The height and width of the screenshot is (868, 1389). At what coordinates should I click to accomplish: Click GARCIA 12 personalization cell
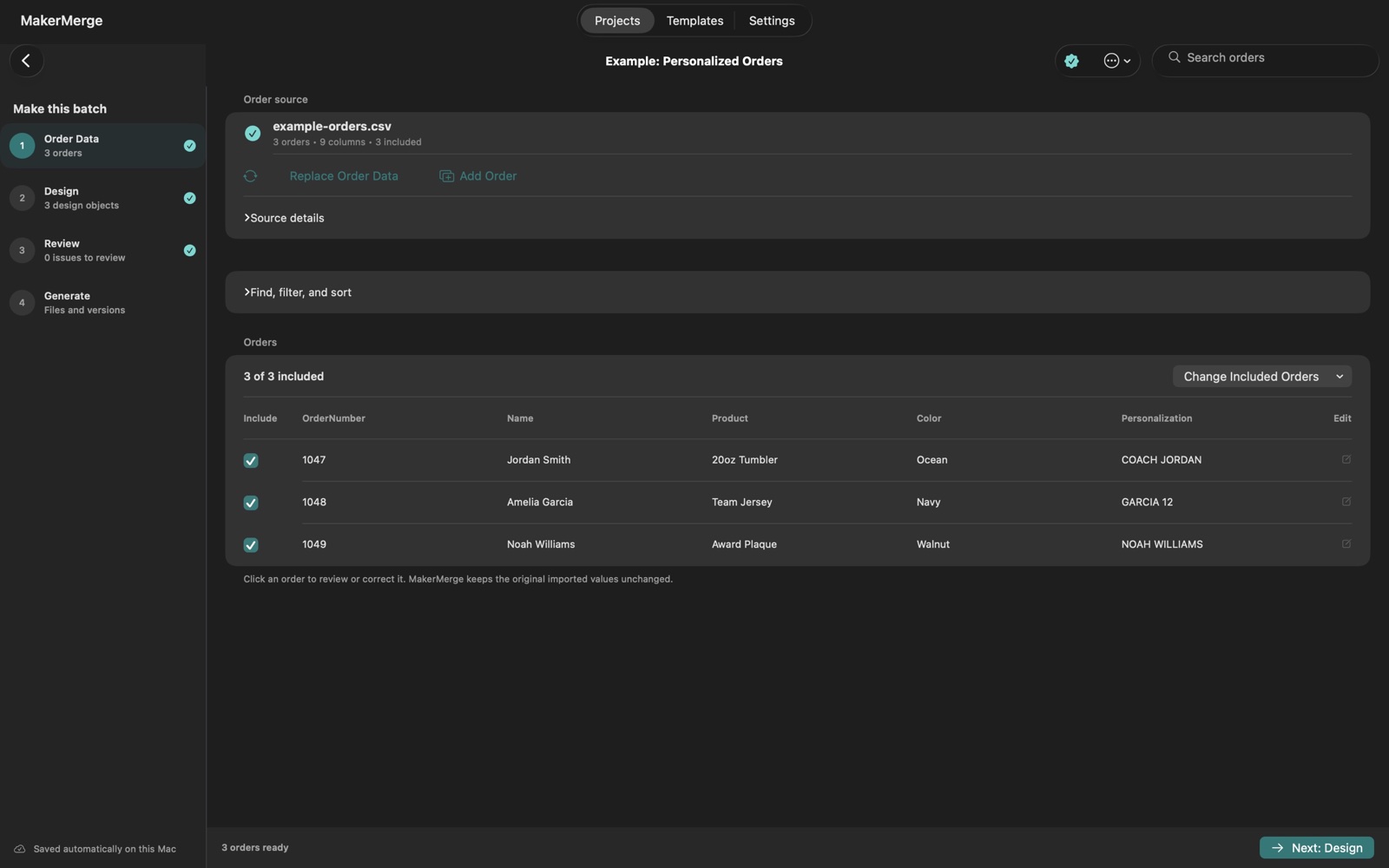[1147, 503]
